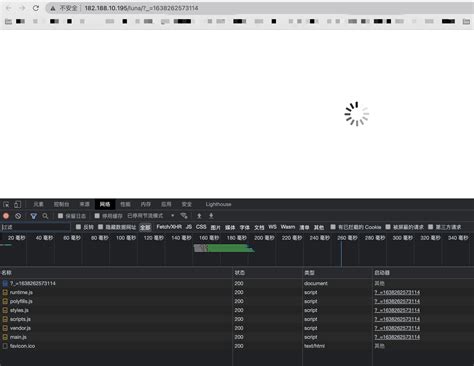
Task: Click the not-secure warning icon in address bar
Action: [53, 8]
